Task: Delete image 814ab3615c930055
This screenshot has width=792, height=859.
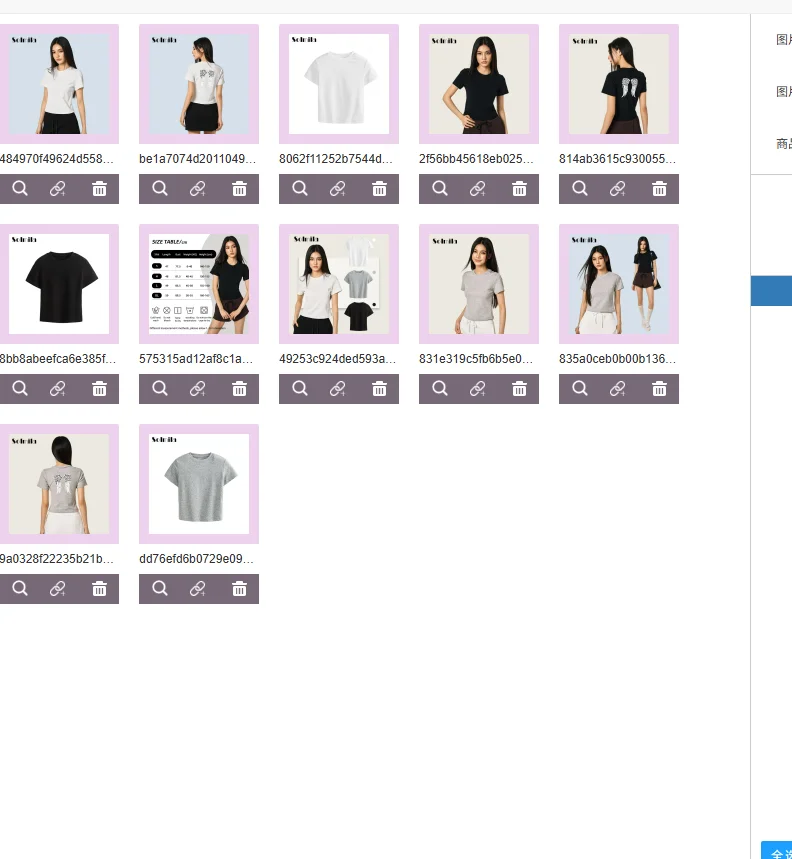Action: tap(659, 189)
